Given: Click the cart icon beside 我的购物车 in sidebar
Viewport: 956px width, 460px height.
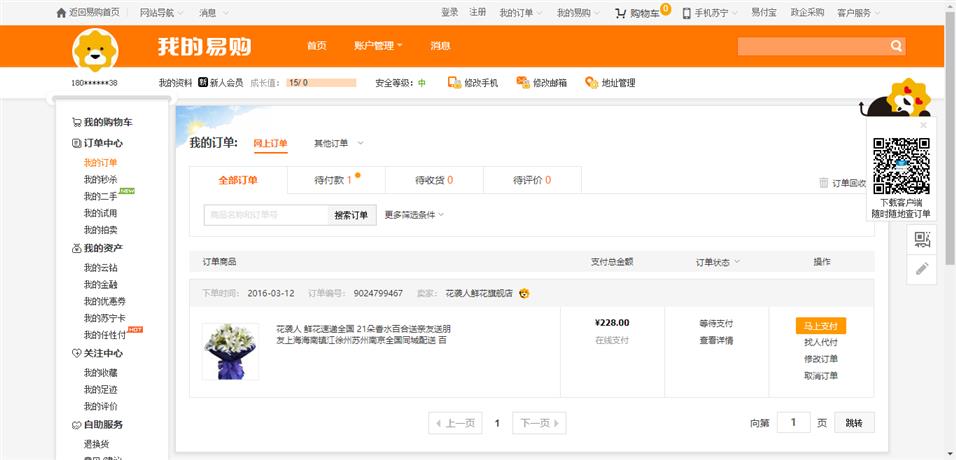Looking at the screenshot, I should coord(76,122).
